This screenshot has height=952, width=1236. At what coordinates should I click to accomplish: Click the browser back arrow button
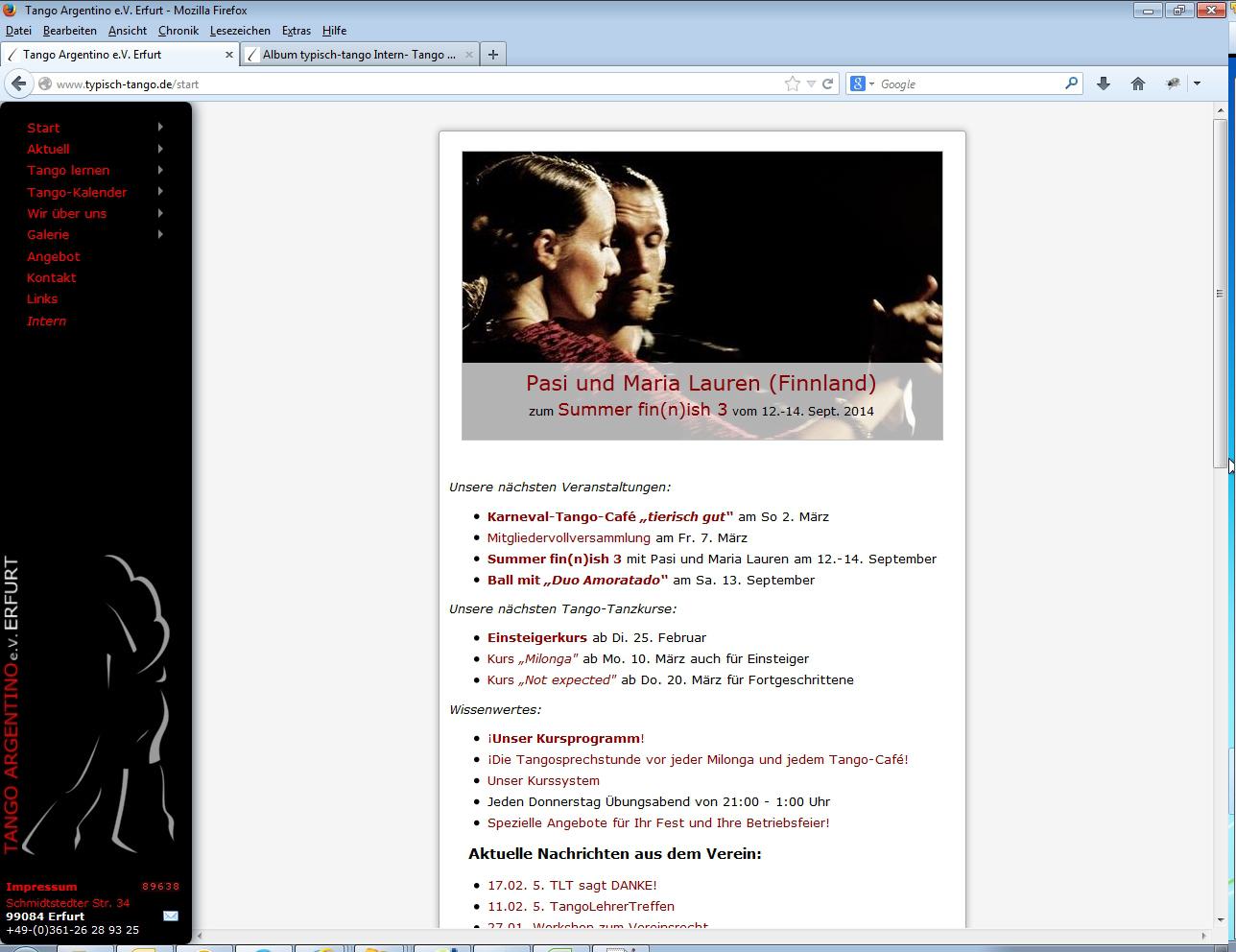18,83
